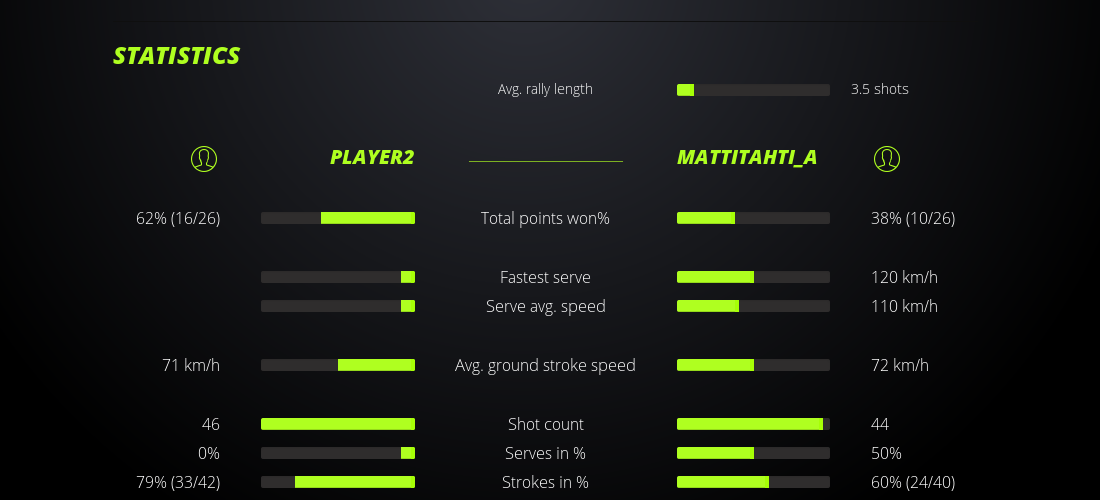
Task: Click the Avg. ground stroke speed label
Action: 545,365
